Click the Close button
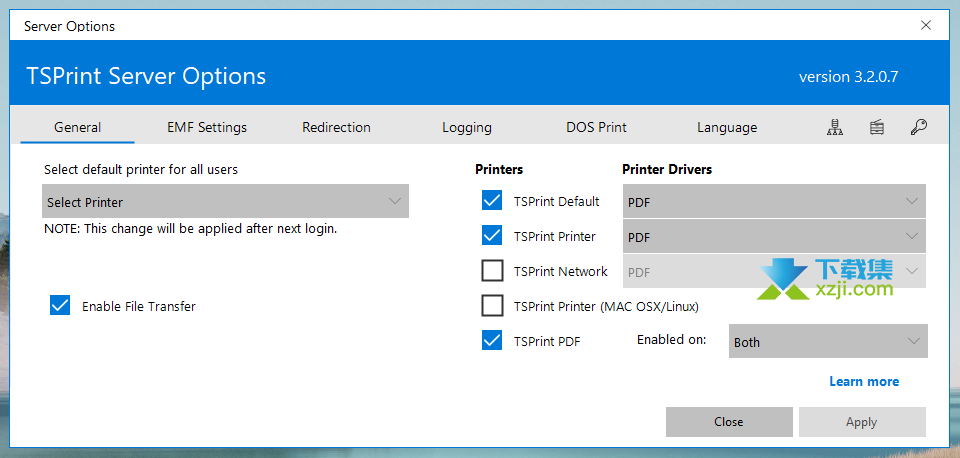This screenshot has height=458, width=960. click(729, 422)
